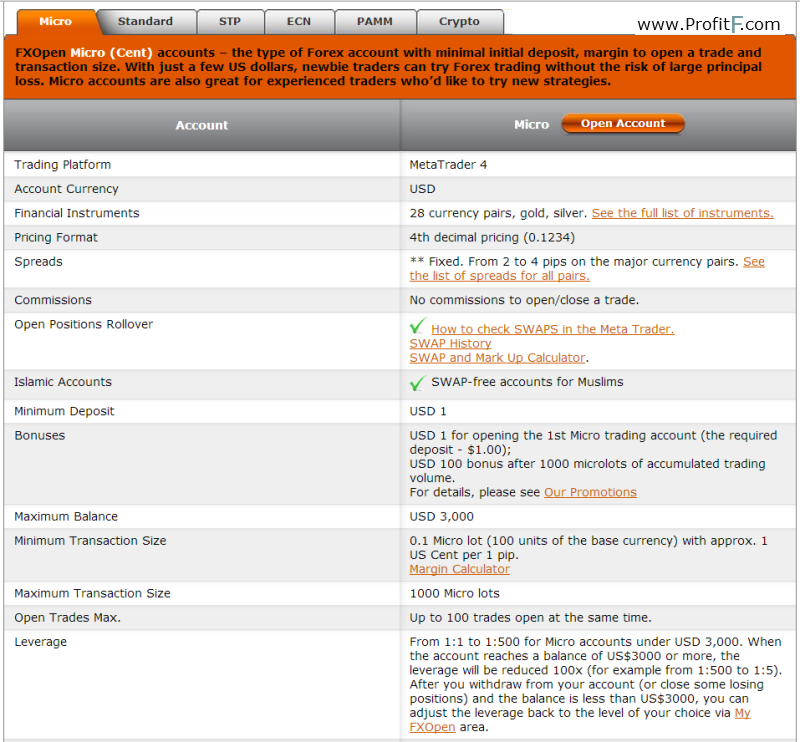Select the Pricing Format row label
The width and height of the screenshot is (800, 742).
[56, 237]
